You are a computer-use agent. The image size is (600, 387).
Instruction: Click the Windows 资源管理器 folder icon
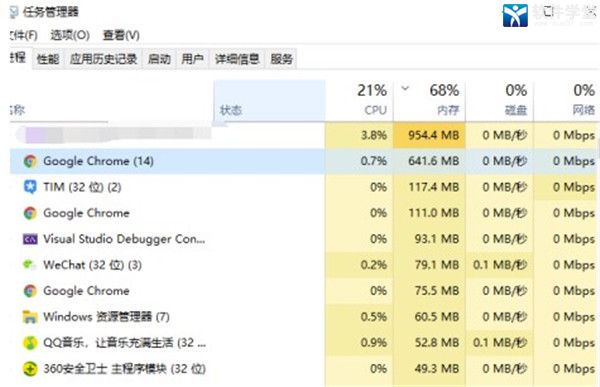click(30, 317)
